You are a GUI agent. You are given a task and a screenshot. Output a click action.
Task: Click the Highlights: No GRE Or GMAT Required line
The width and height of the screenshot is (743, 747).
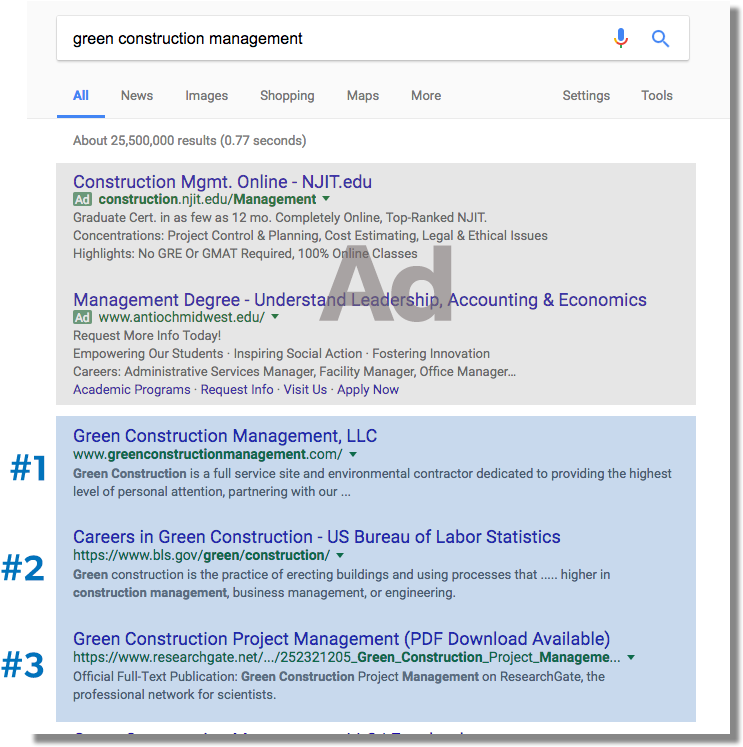coord(245,253)
